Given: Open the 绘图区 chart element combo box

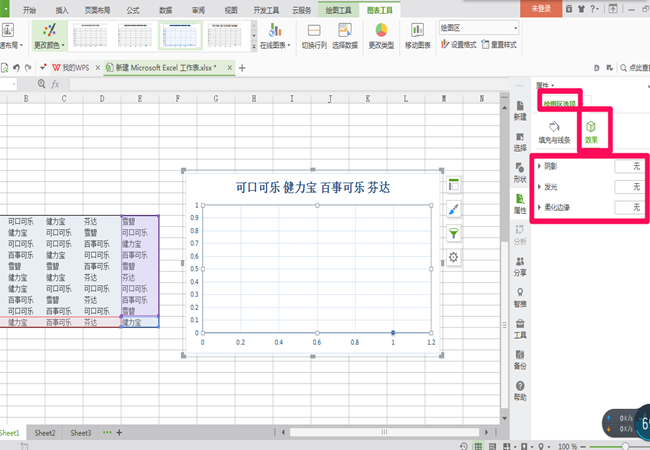Looking at the screenshot, I should [x=479, y=28].
